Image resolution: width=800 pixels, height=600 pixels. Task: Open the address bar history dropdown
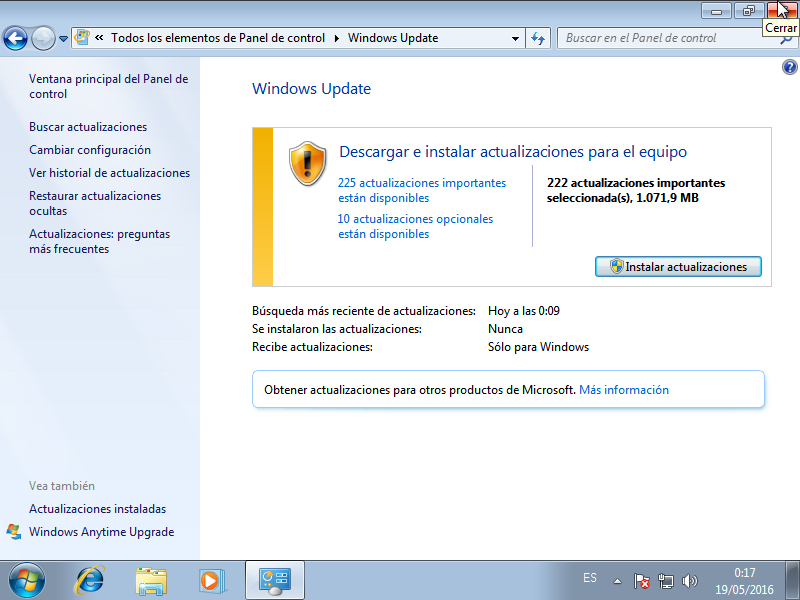click(515, 38)
